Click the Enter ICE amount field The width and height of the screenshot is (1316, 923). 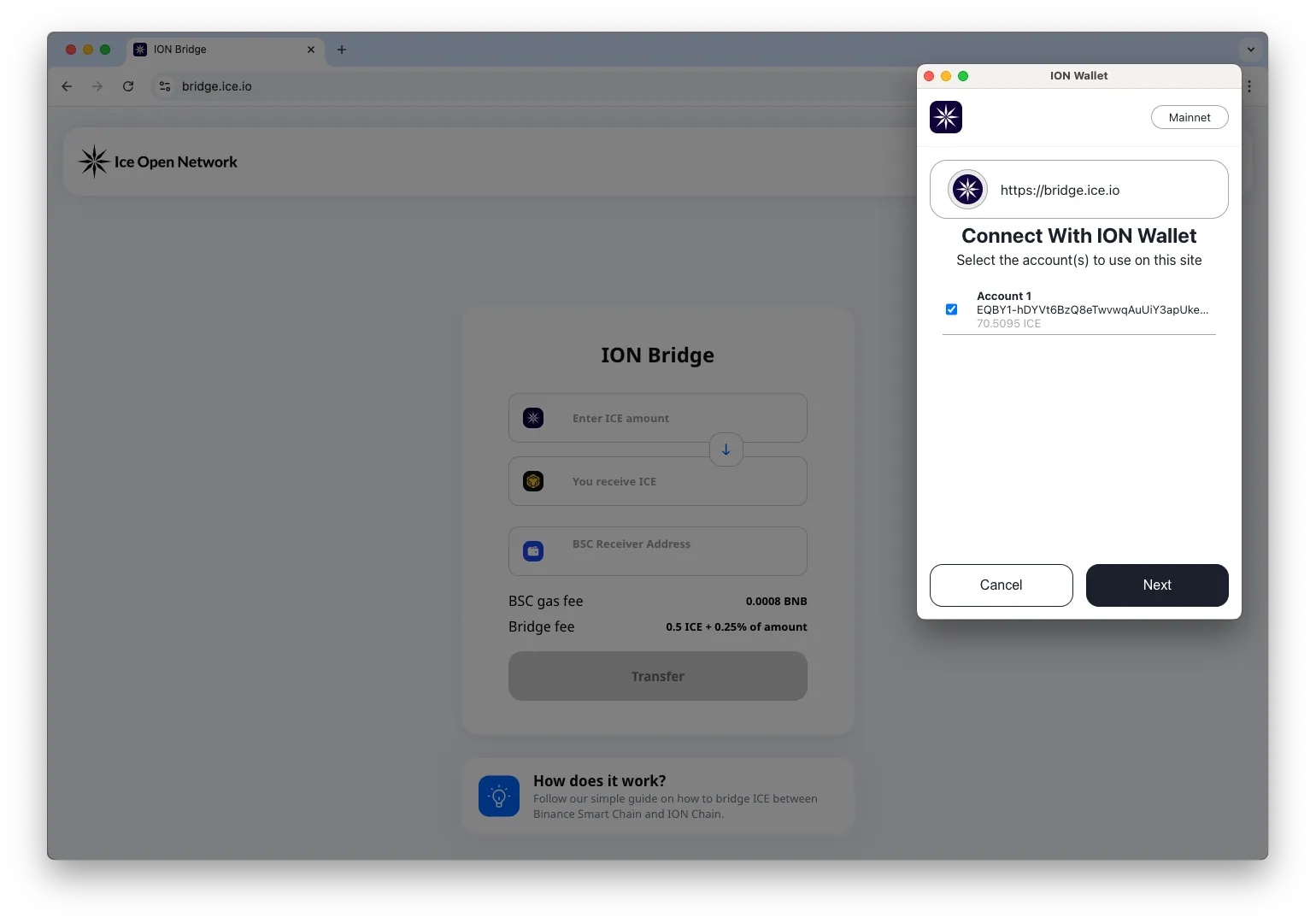click(658, 418)
